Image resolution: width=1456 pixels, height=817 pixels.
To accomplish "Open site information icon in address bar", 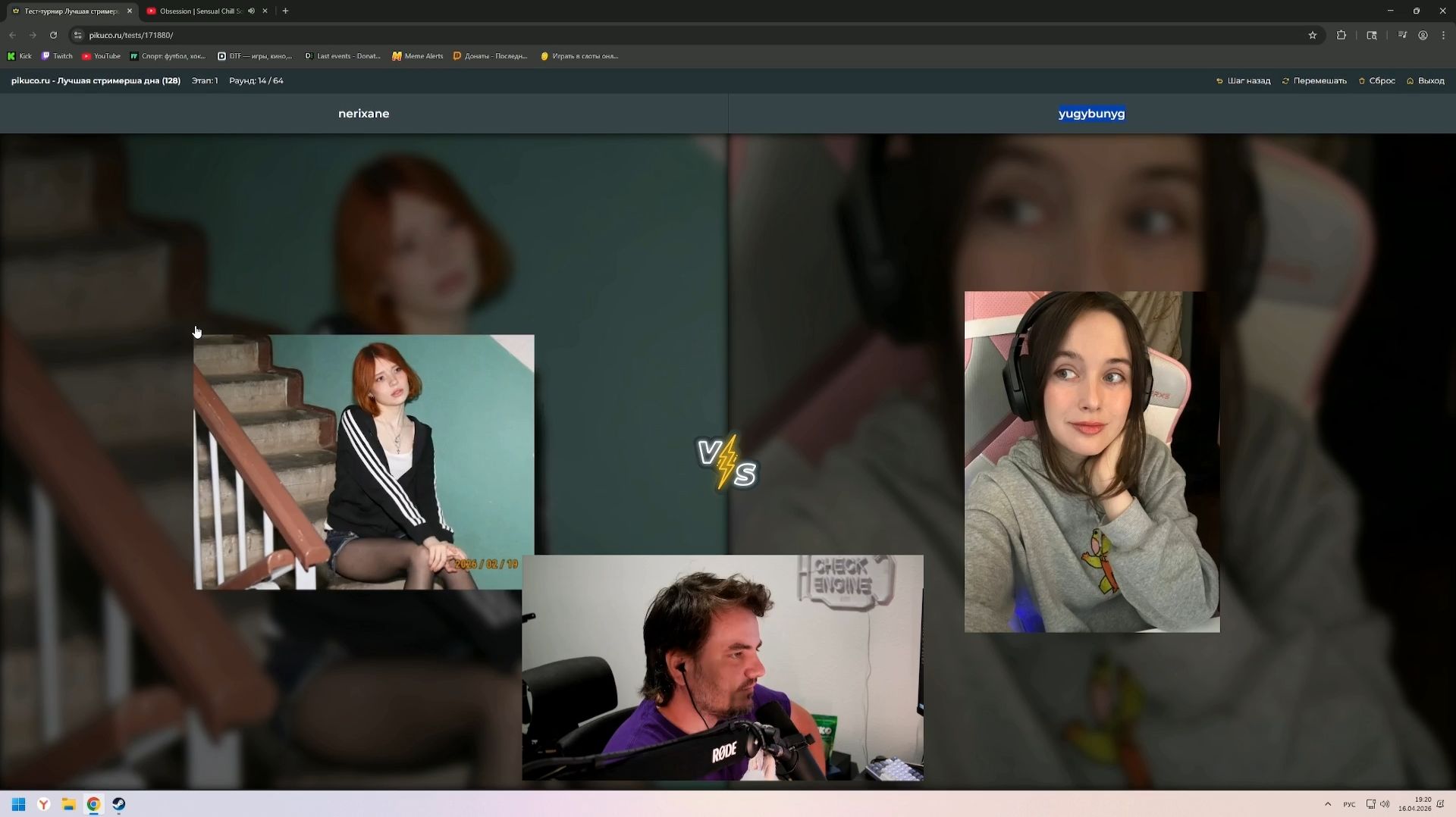I will [77, 35].
